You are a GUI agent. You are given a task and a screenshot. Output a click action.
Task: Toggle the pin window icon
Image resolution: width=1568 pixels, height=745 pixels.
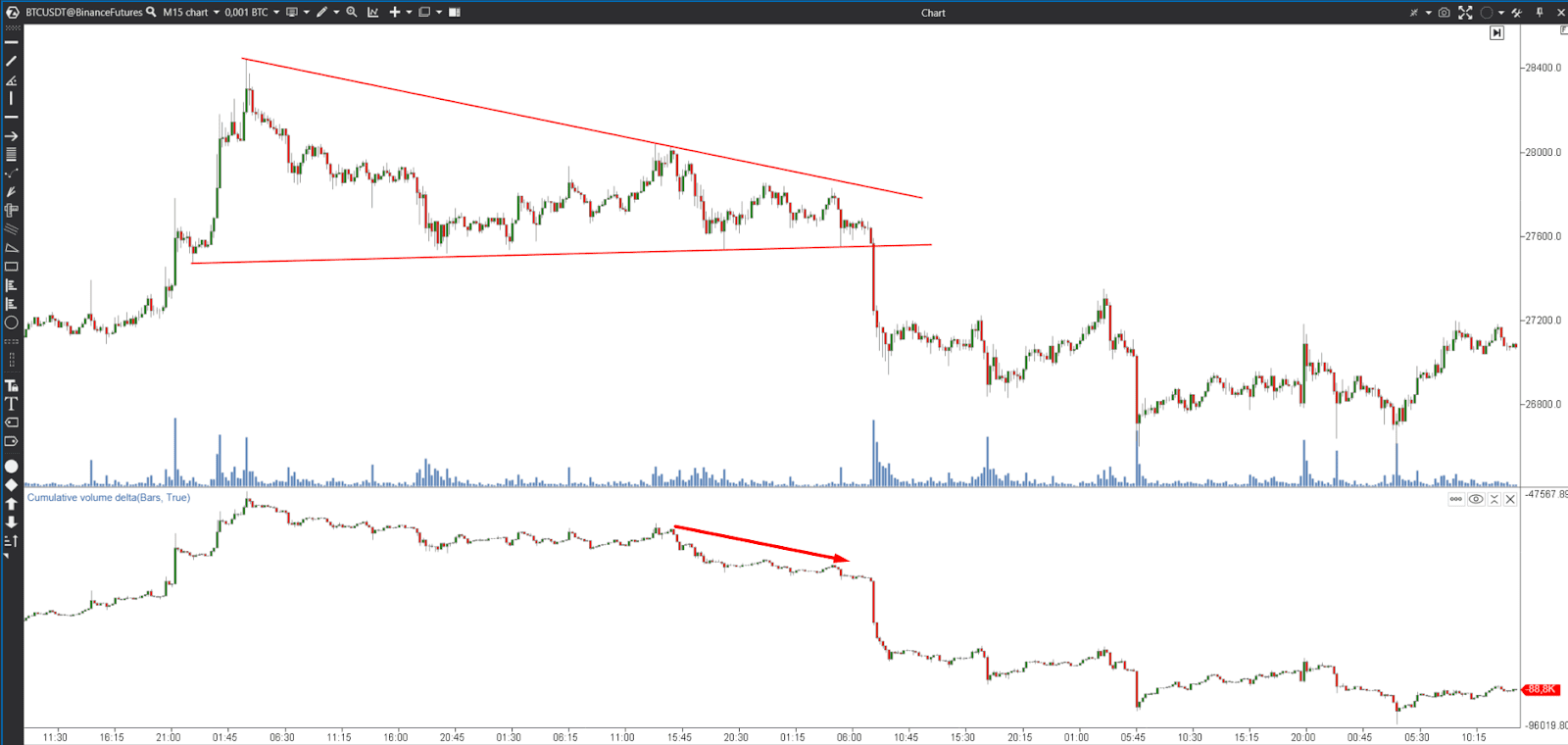click(1540, 12)
